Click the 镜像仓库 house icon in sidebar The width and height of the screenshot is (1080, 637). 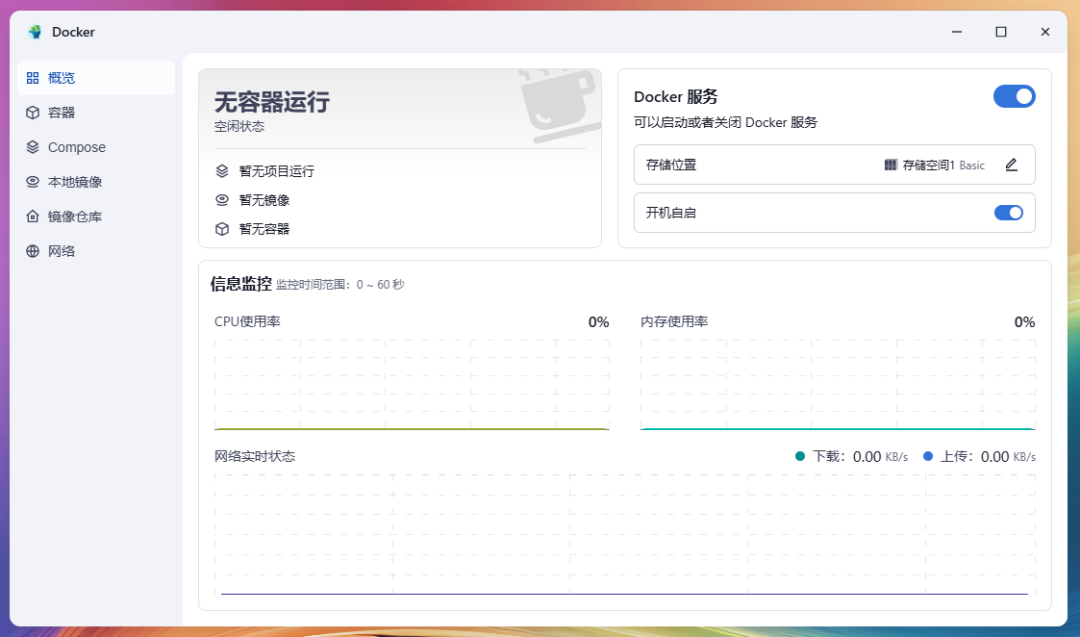tap(32, 216)
